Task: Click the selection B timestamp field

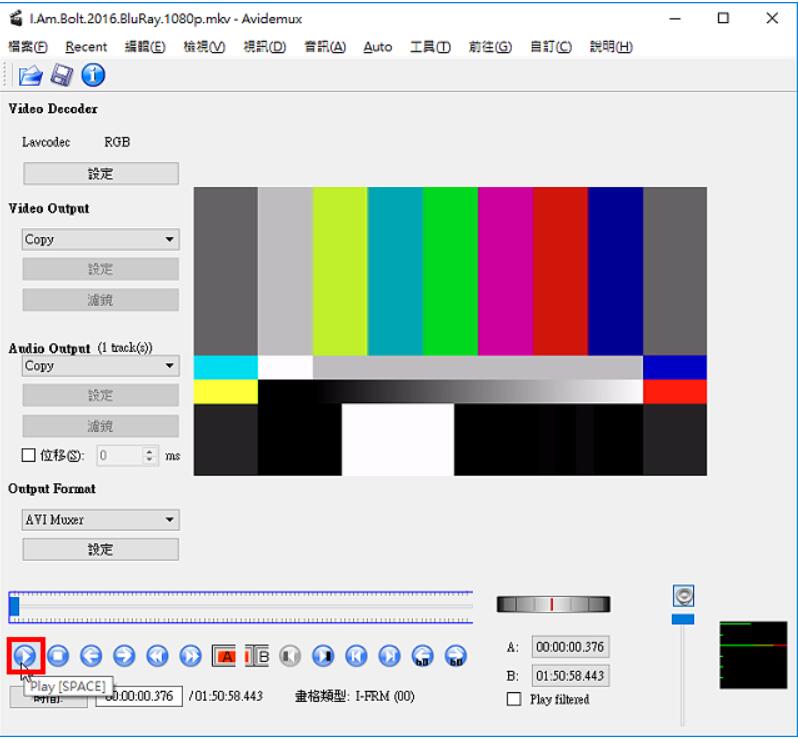Action: (x=570, y=676)
